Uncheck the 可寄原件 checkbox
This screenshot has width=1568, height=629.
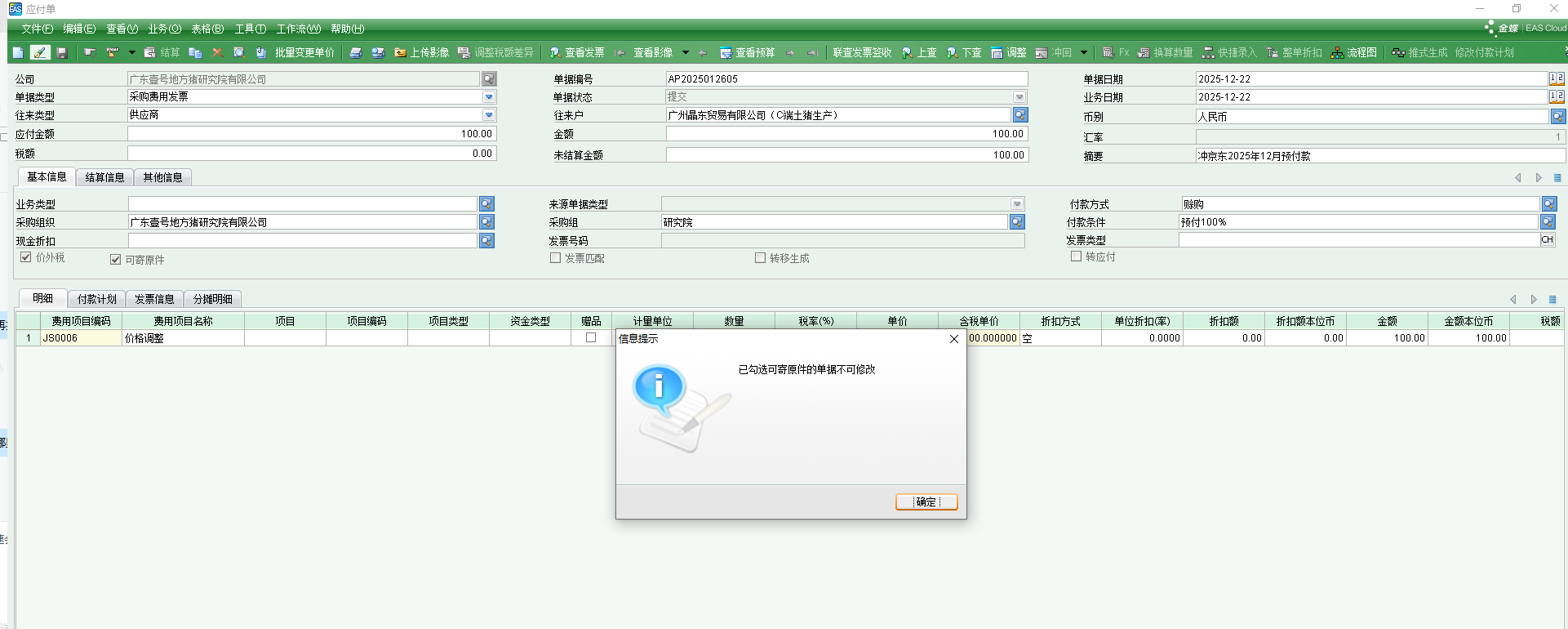(115, 259)
